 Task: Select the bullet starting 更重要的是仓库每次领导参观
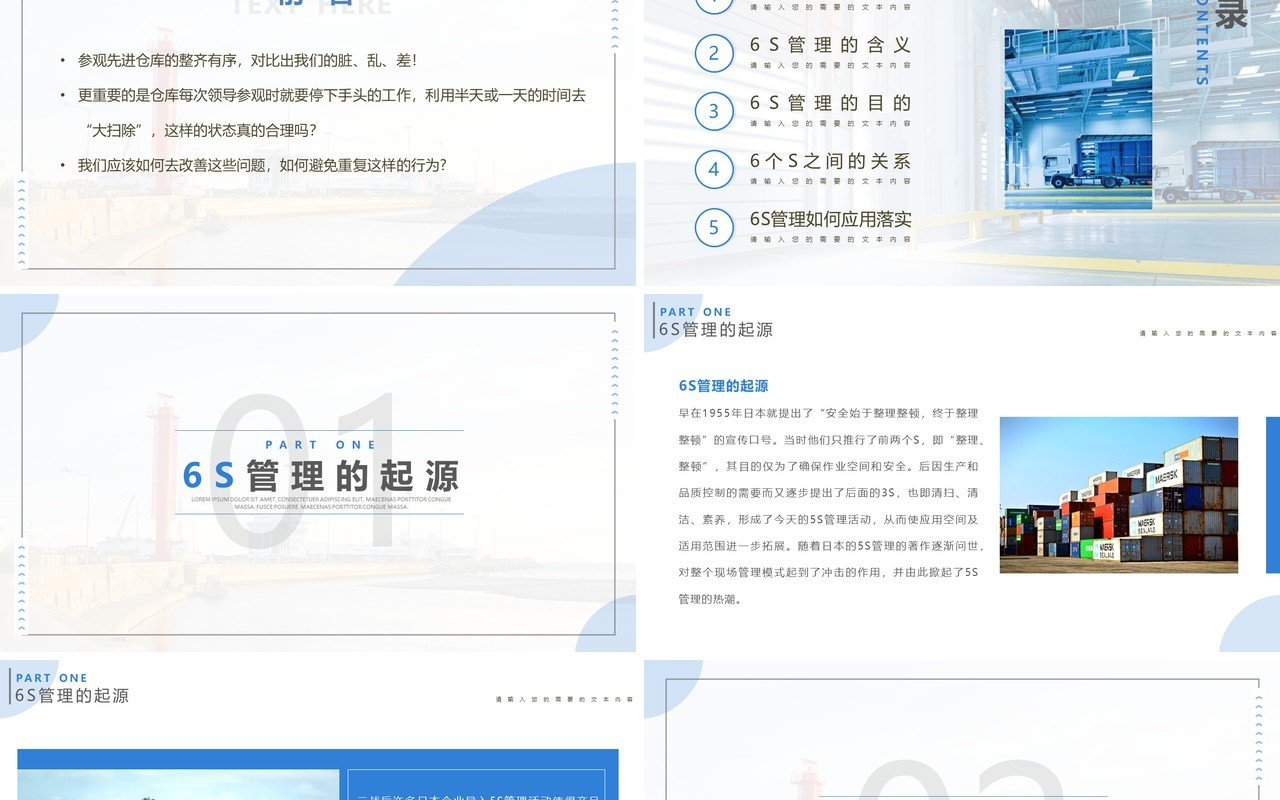click(332, 95)
